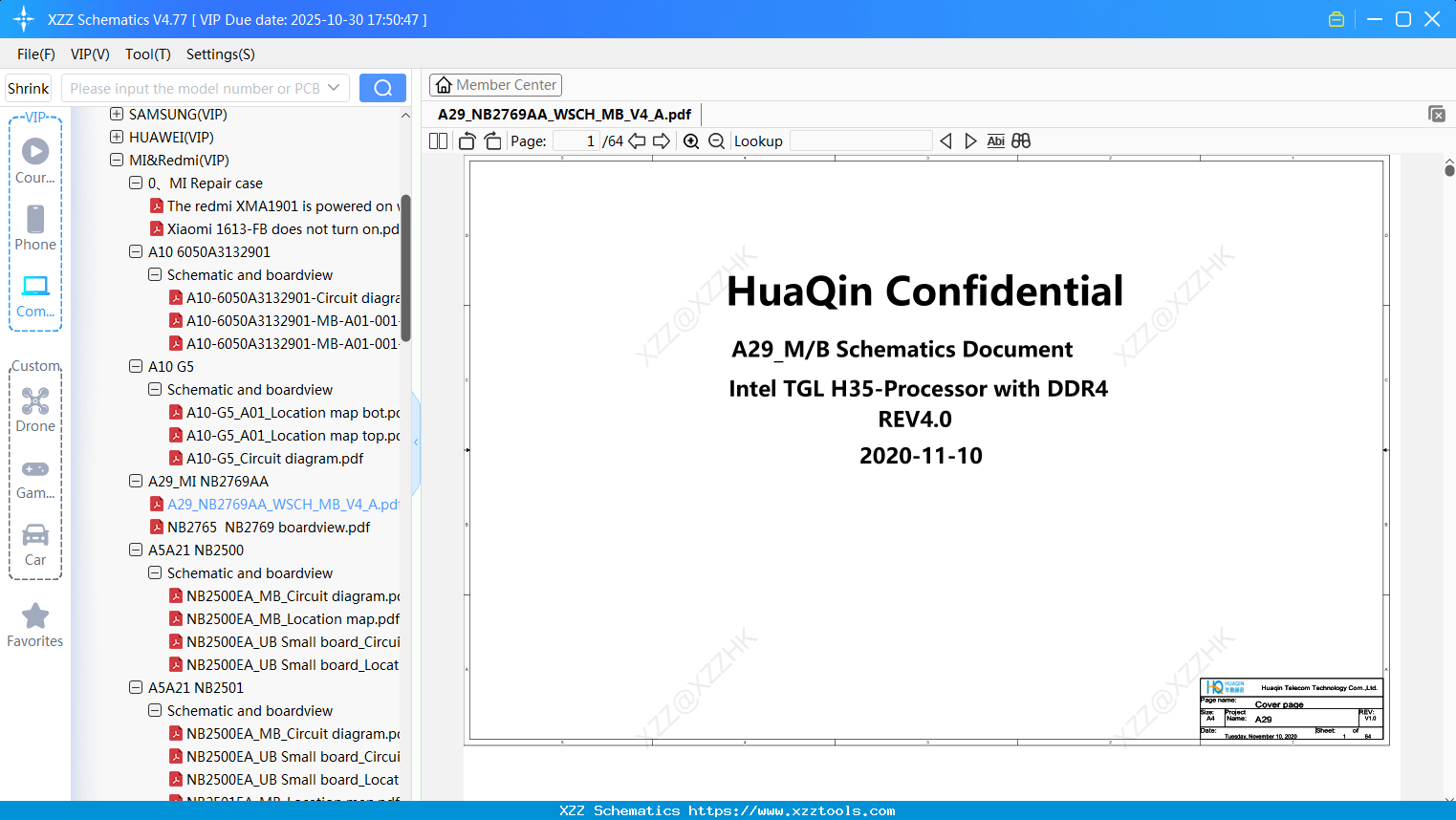Viewport: 1456px width, 820px height.
Task: Select the Computer category icon
Action: 35,295
